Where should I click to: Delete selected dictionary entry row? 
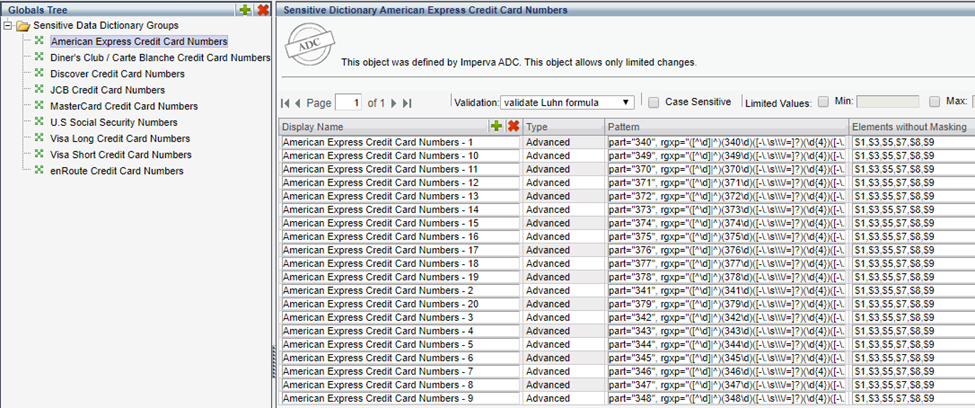coord(513,126)
